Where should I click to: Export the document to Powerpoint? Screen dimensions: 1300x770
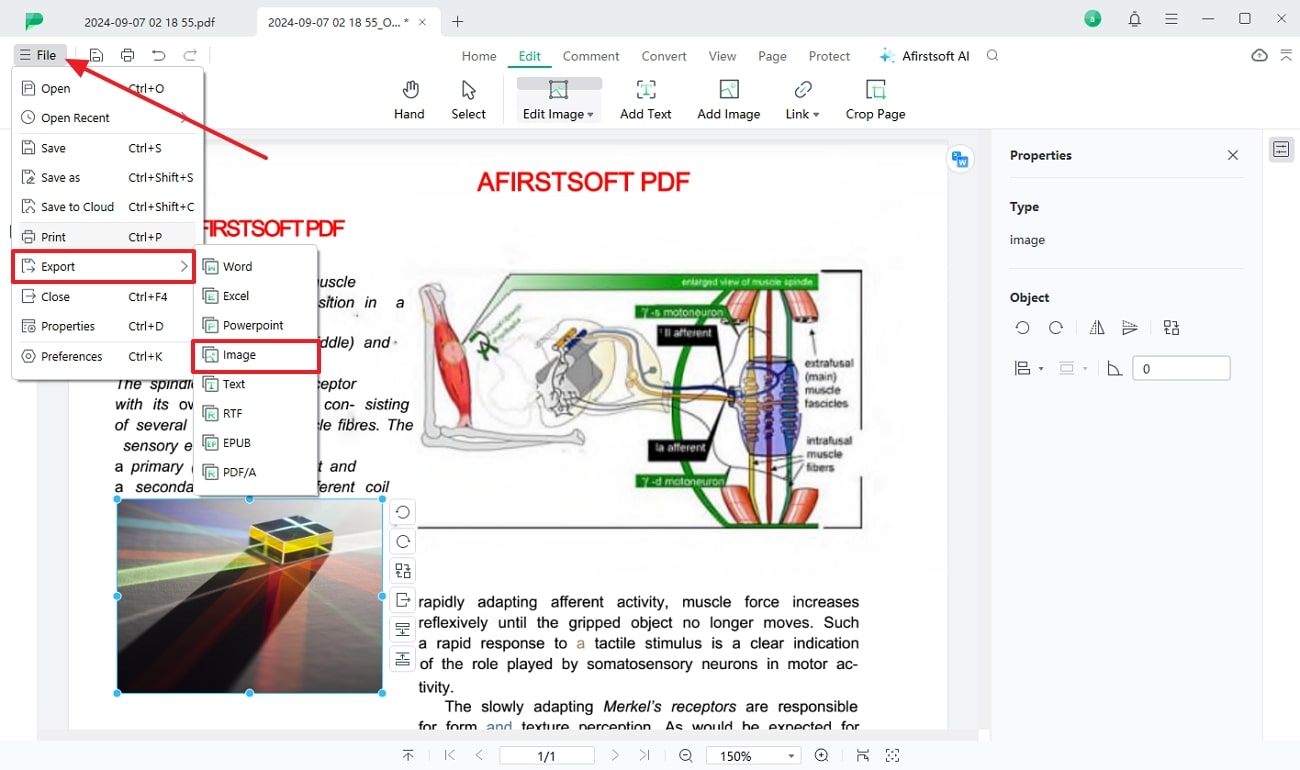pos(255,325)
